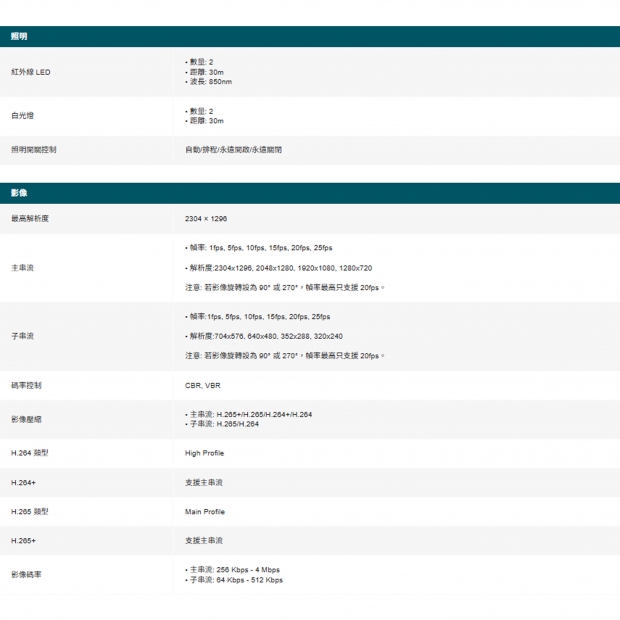Select the H.265+ row label

[23, 541]
